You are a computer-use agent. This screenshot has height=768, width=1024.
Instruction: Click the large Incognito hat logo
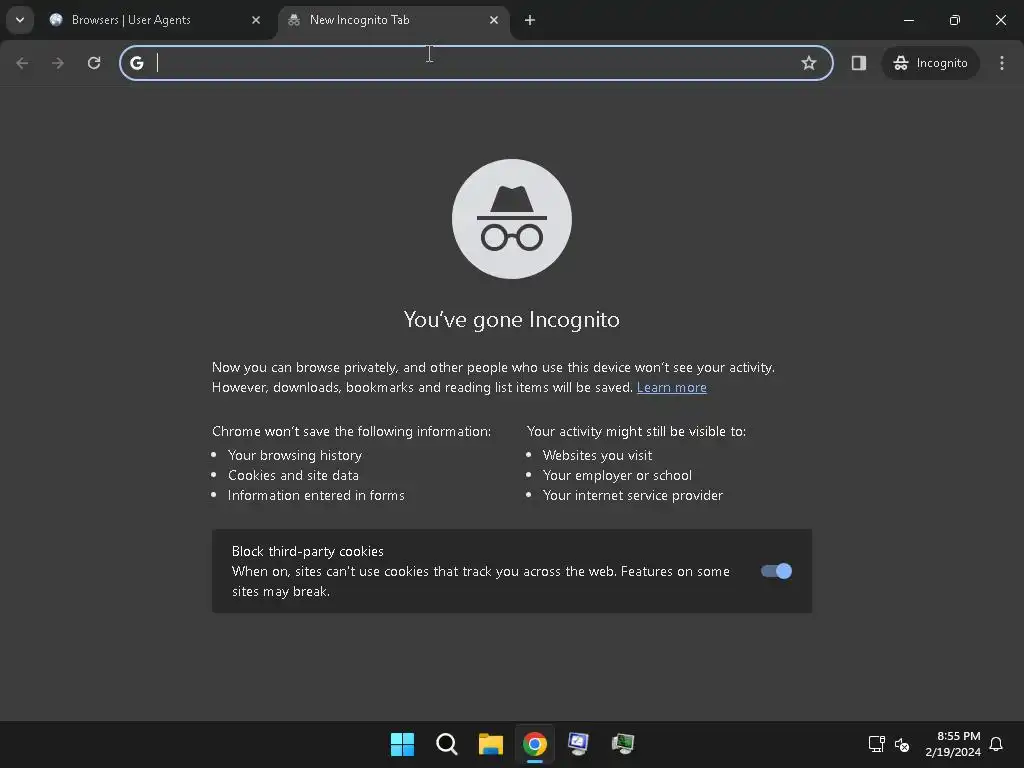[x=512, y=219]
